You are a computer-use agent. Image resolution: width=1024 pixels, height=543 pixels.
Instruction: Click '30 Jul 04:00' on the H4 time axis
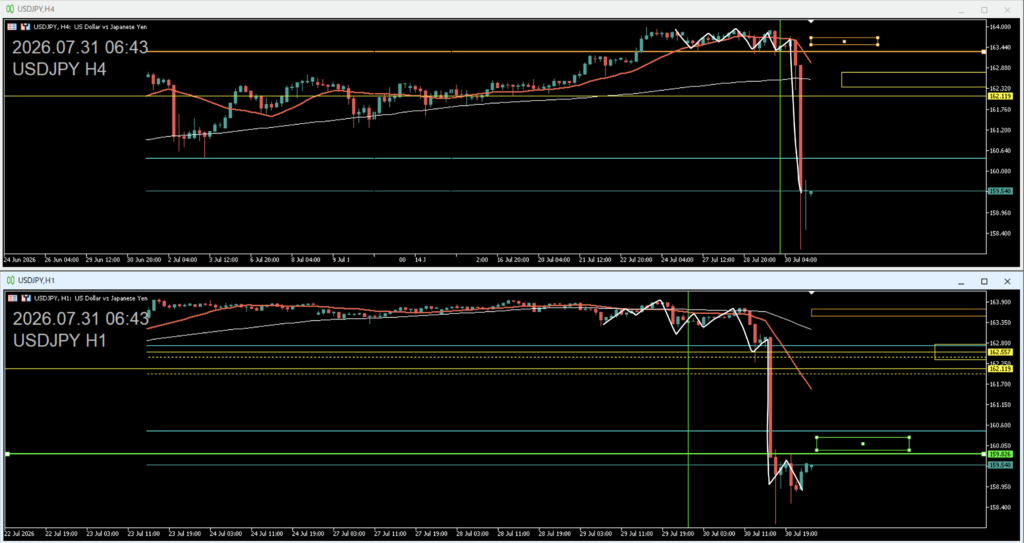(x=801, y=259)
